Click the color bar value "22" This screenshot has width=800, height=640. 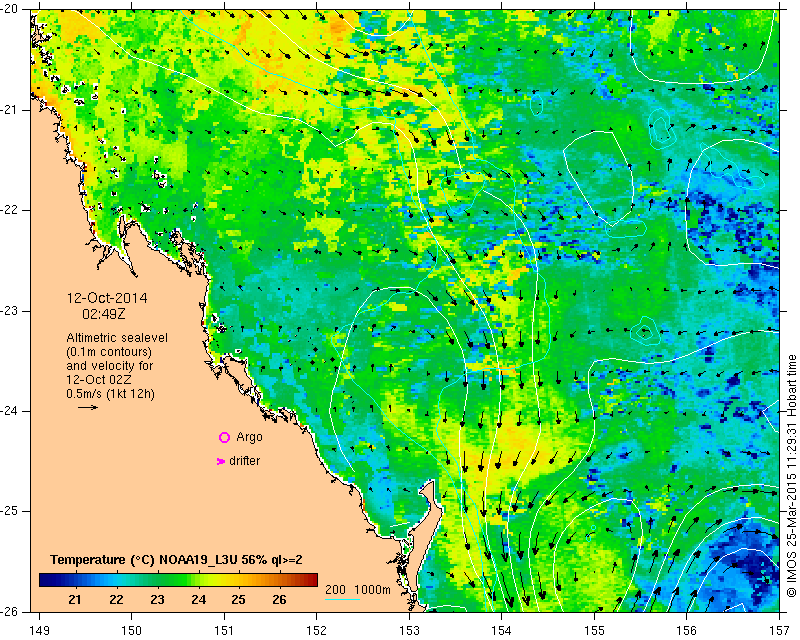116,599
